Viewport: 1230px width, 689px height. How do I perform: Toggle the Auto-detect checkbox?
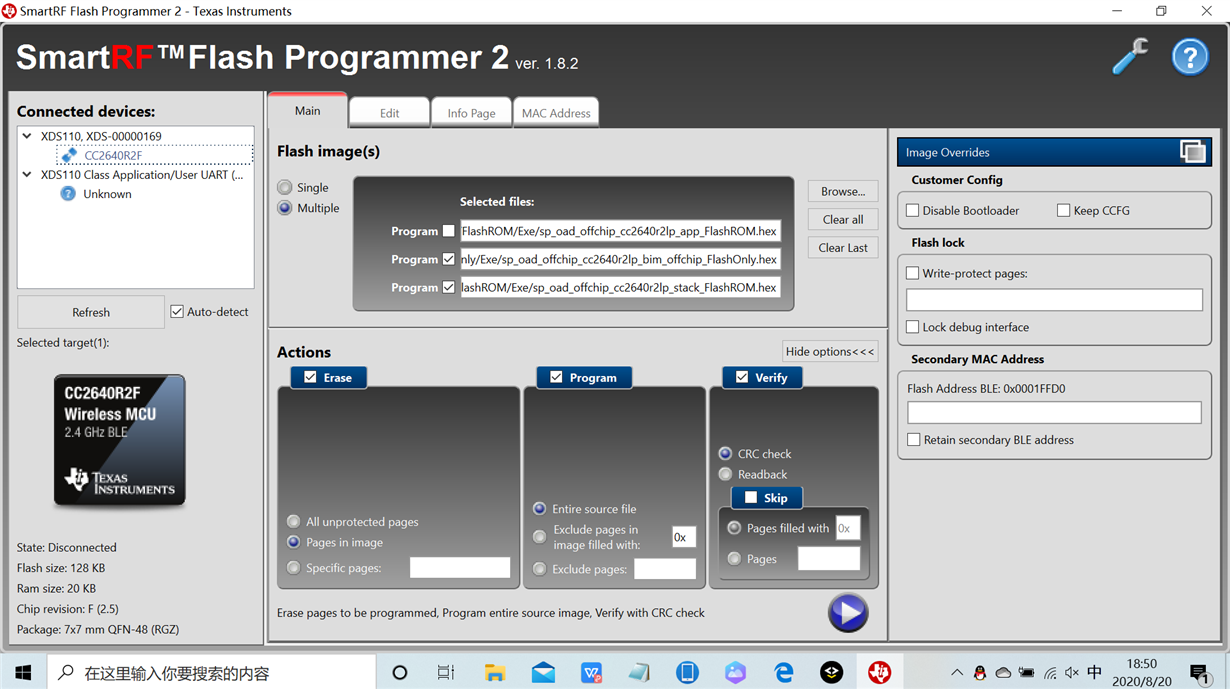(177, 312)
